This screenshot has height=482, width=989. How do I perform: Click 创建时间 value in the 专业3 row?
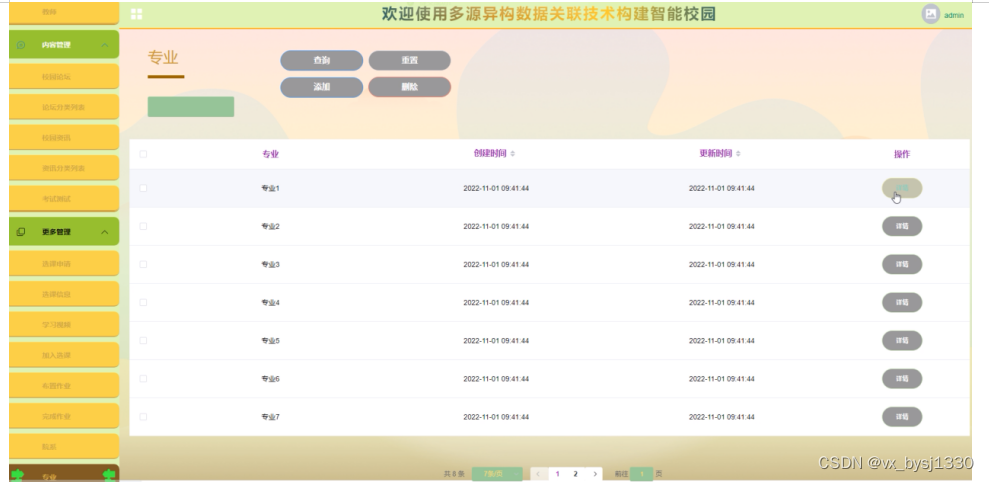pos(496,264)
